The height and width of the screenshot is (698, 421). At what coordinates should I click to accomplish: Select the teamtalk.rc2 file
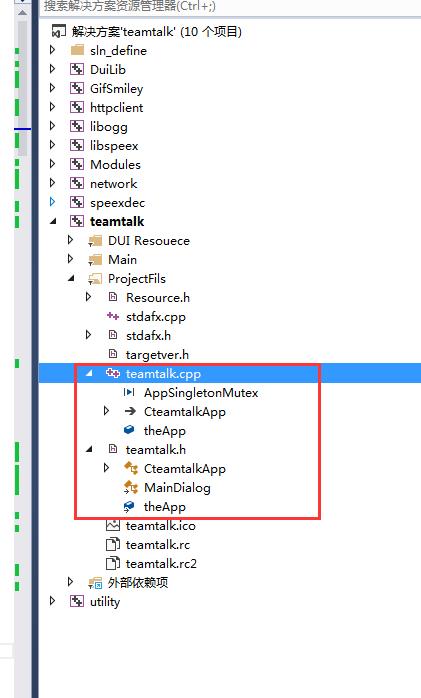tap(161, 564)
